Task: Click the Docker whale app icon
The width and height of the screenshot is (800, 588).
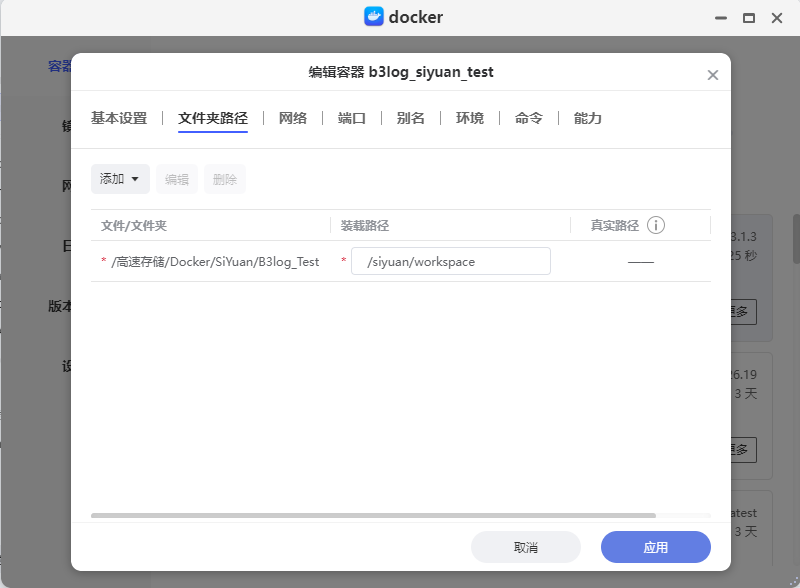Action: tap(374, 17)
